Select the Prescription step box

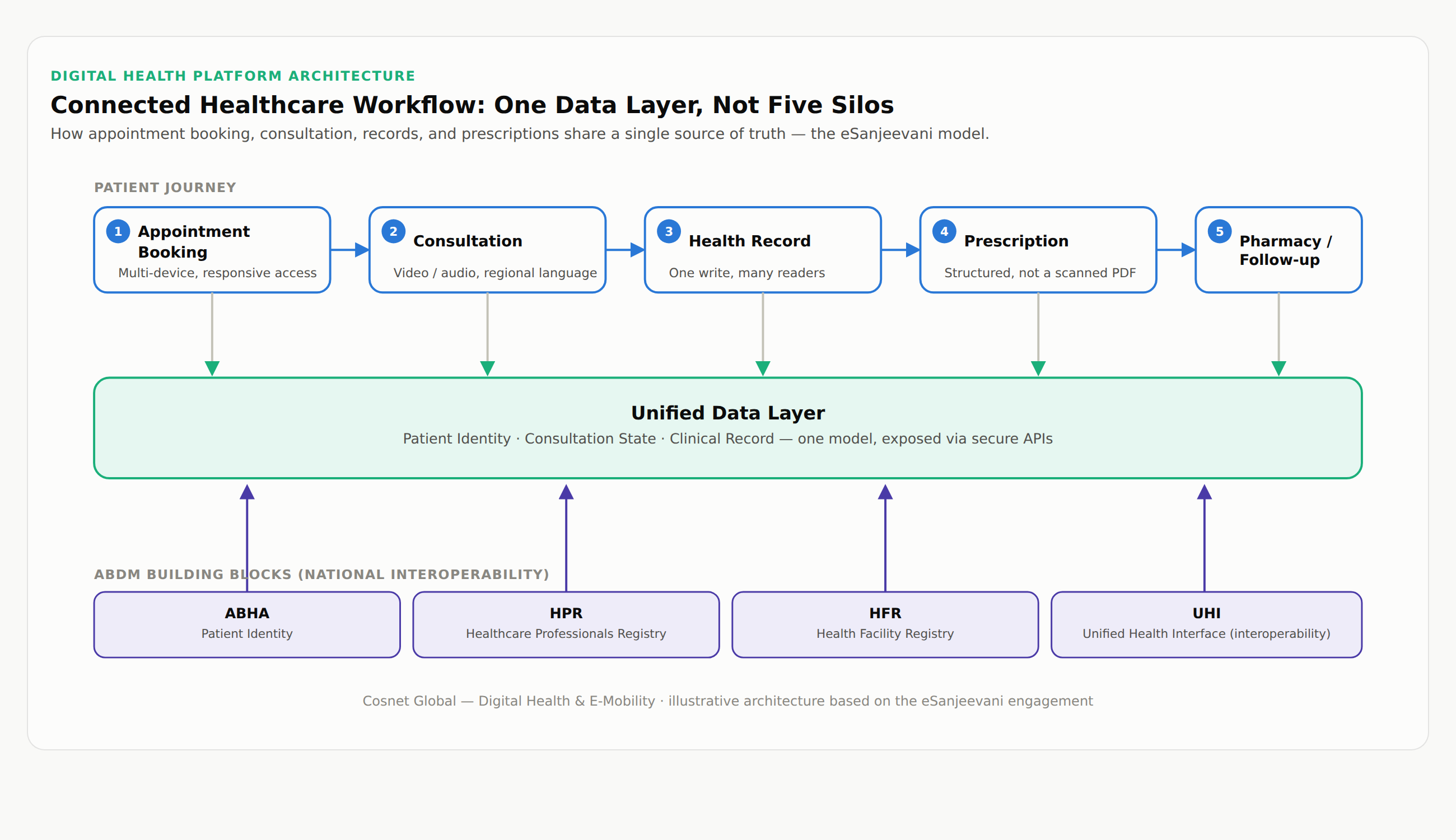point(1038,250)
